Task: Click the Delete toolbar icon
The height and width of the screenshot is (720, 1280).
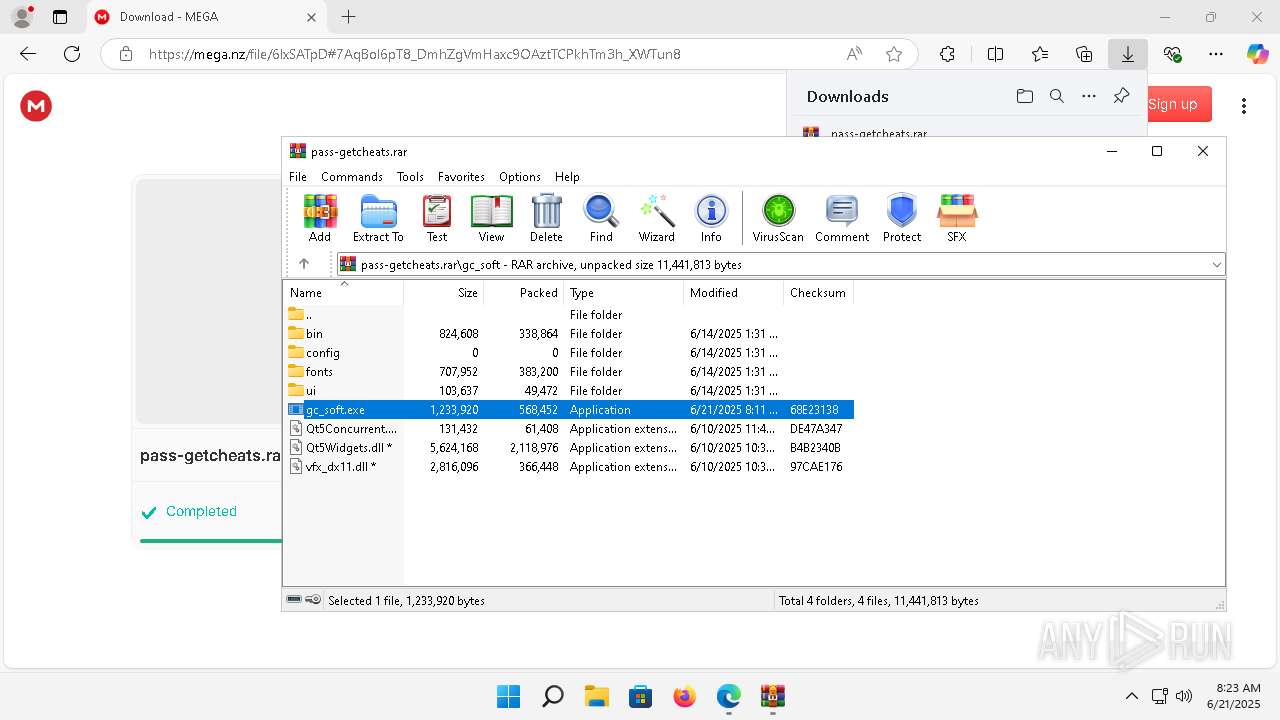Action: click(x=546, y=218)
